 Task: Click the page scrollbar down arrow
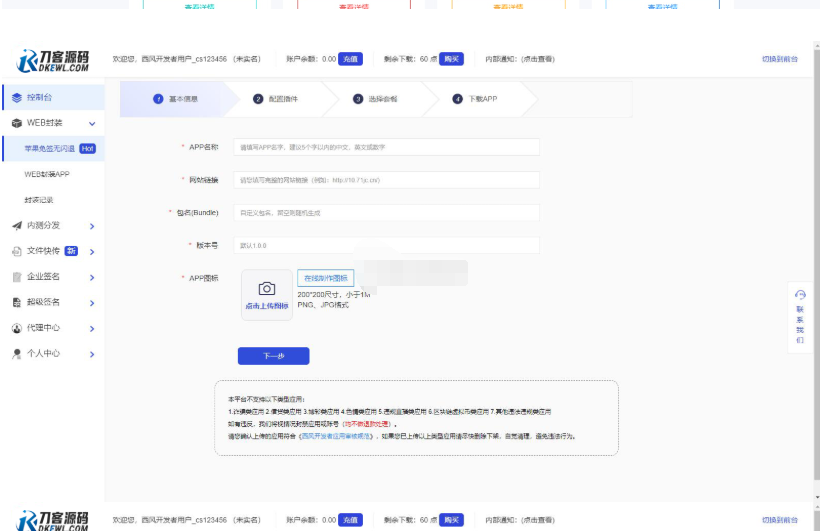[817, 498]
